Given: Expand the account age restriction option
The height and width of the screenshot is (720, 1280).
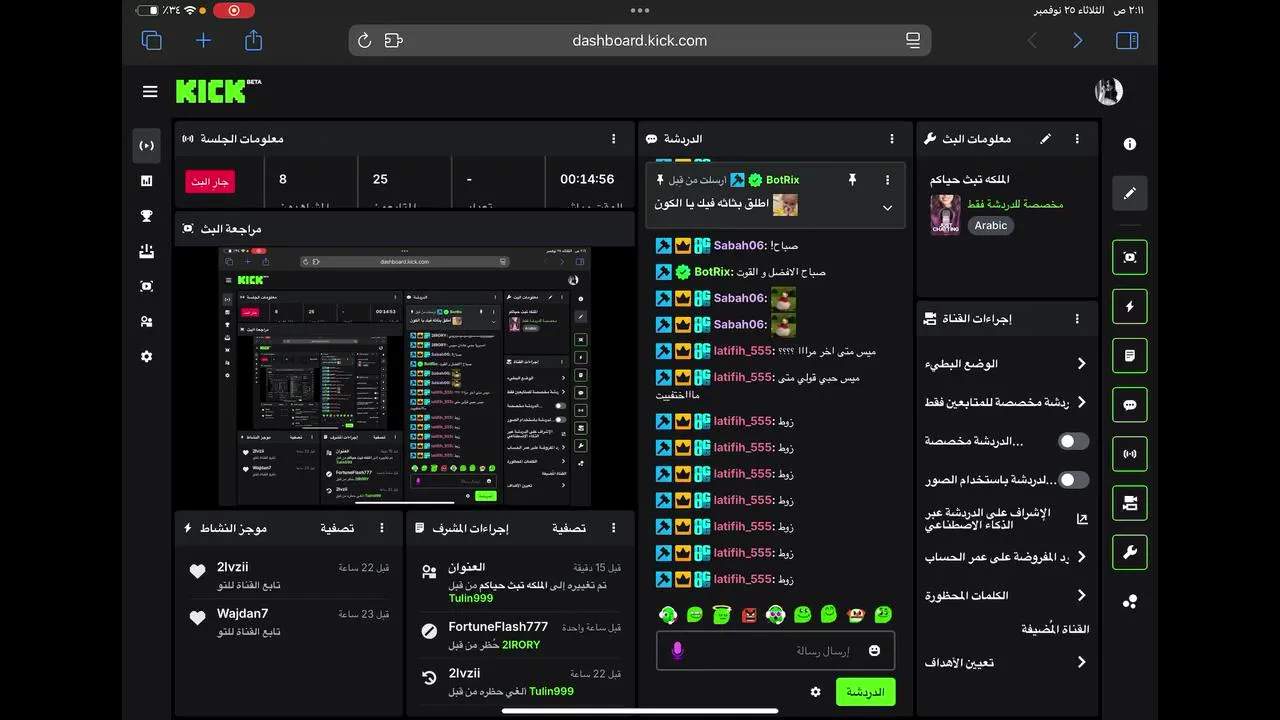Looking at the screenshot, I should pyautogui.click(x=1081, y=557).
